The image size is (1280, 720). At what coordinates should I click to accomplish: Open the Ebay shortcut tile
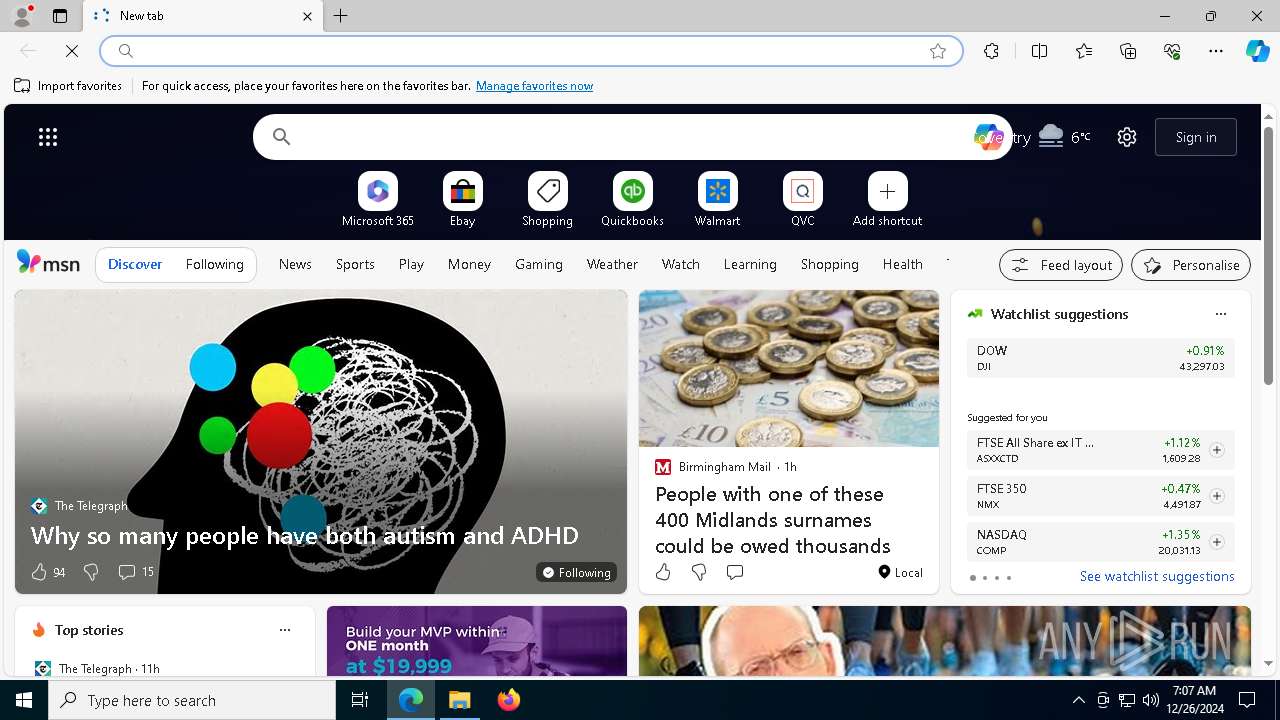[462, 199]
